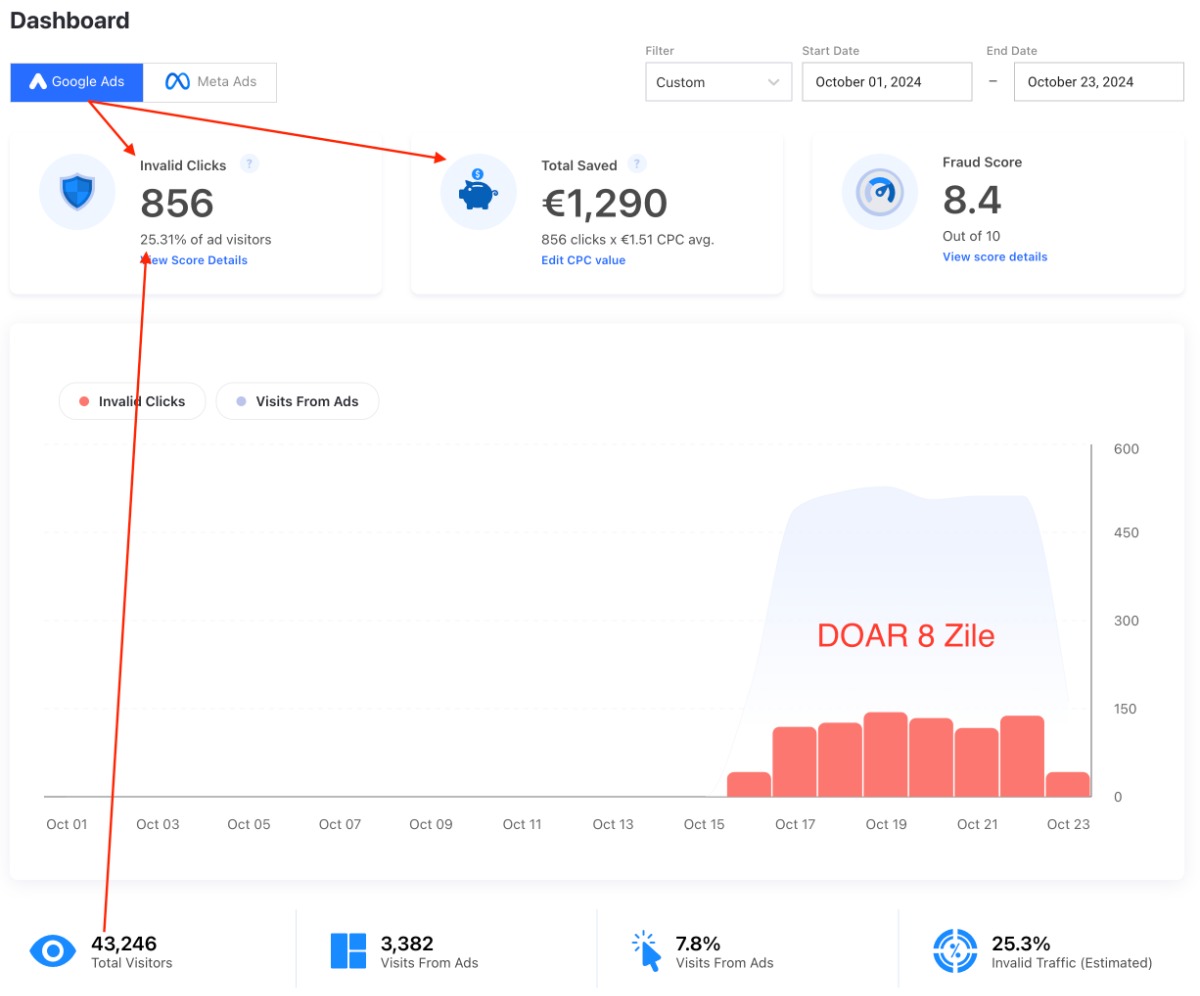
Task: Click the 25.31% of ad visitors text
Action: pyautogui.click(x=205, y=239)
